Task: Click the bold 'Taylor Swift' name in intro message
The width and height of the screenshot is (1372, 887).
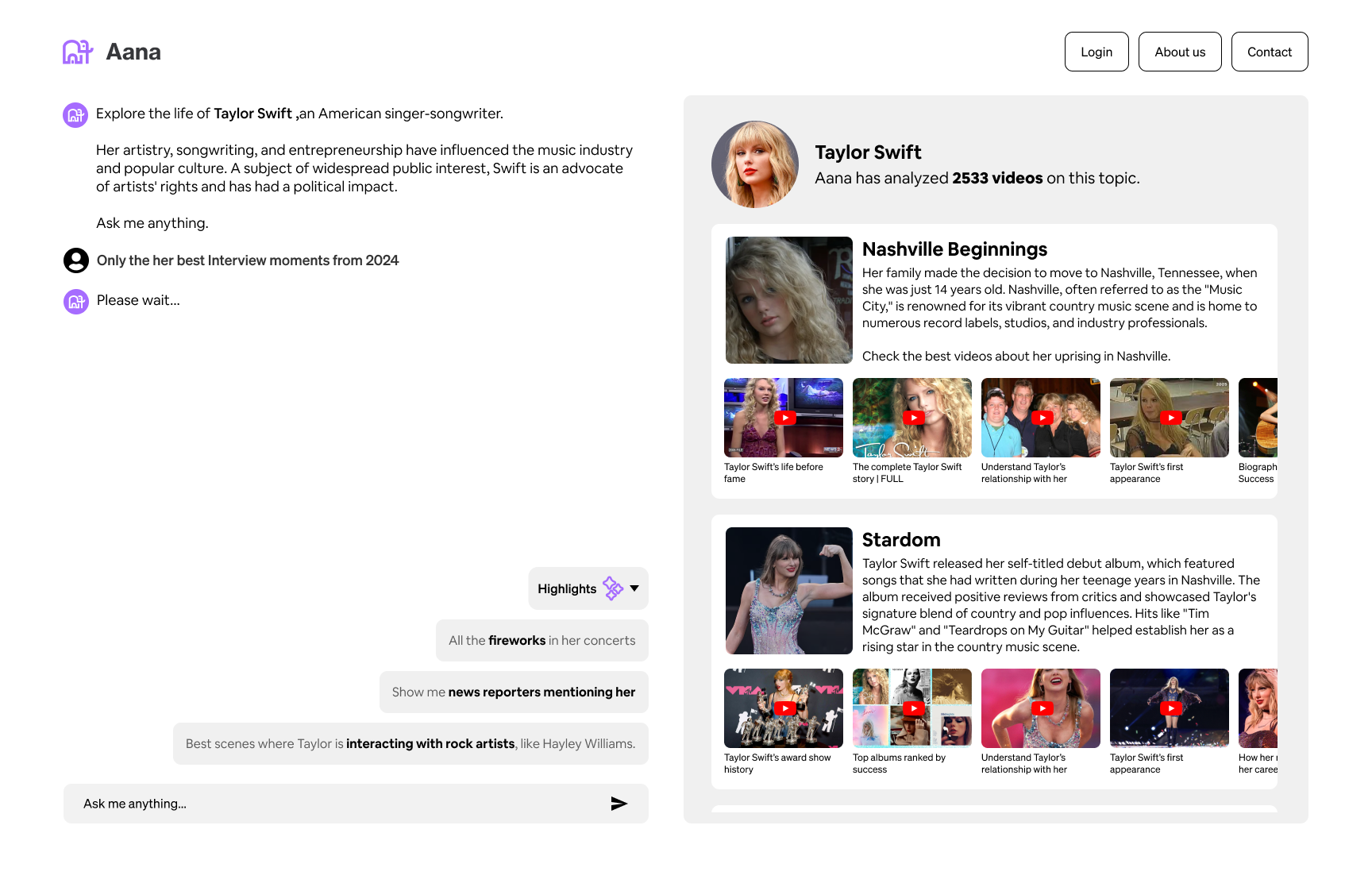Action: coord(252,114)
